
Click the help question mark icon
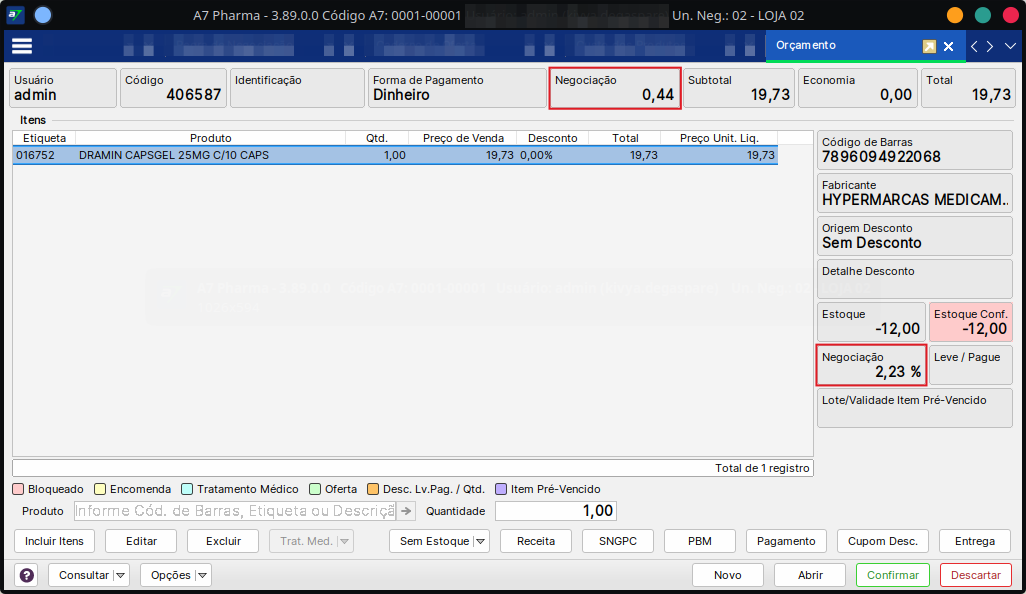click(x=27, y=575)
